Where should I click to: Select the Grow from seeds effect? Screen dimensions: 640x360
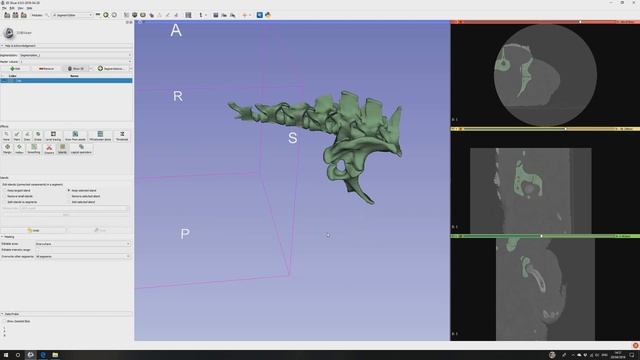[x=76, y=136]
